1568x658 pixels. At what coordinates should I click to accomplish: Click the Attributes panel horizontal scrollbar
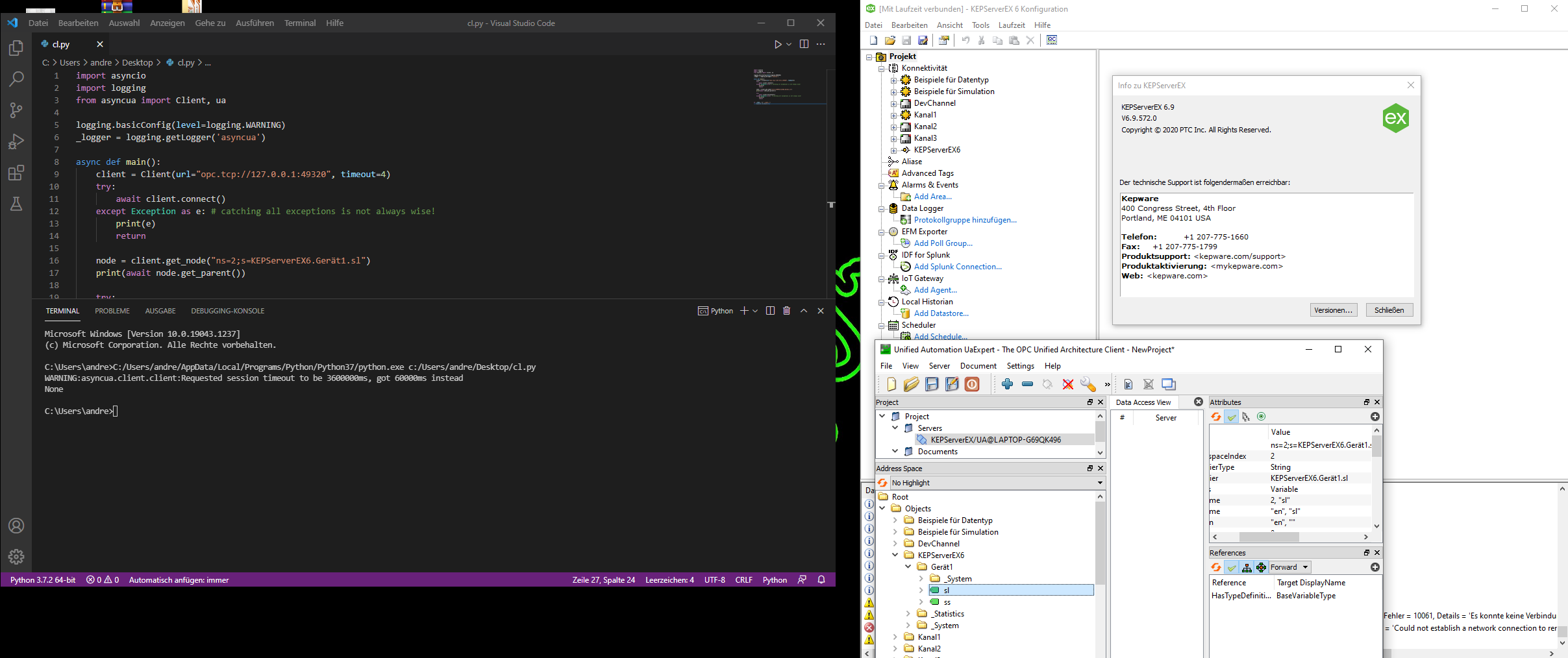click(1269, 537)
